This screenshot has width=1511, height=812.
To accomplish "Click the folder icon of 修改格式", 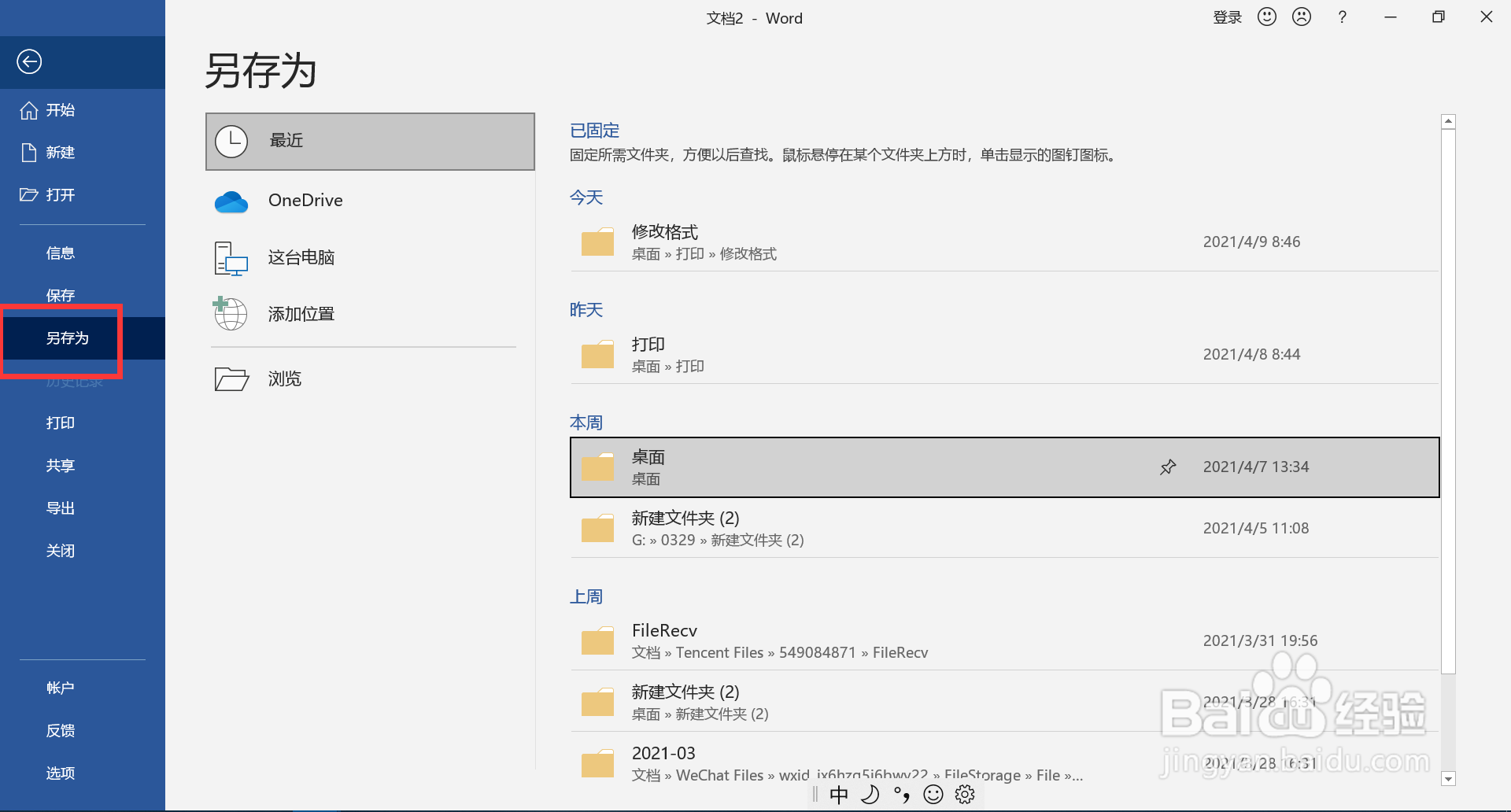I will point(597,242).
